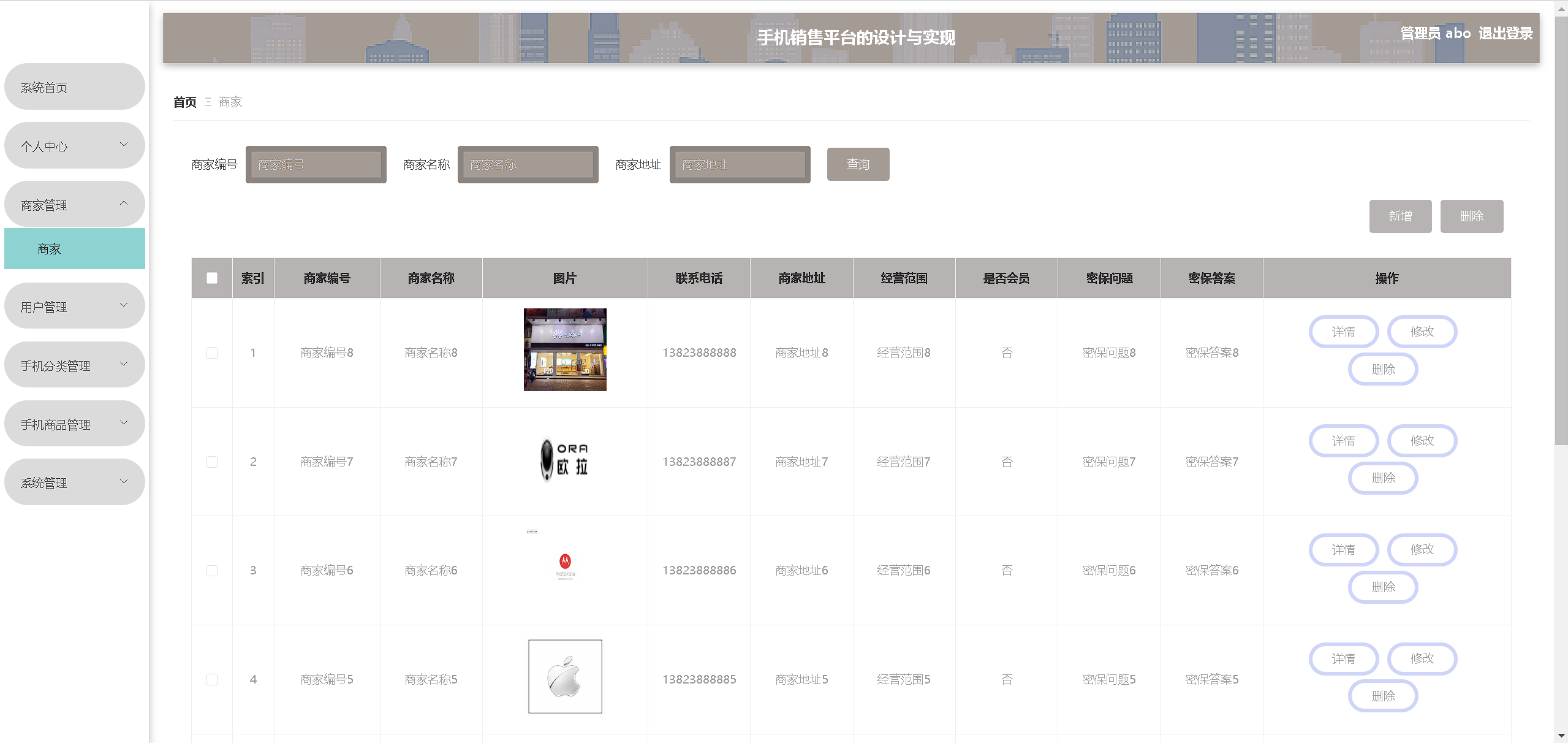Click the ORA 欧拉 logo image
Viewport: 1568px width, 743px height.
564,460
